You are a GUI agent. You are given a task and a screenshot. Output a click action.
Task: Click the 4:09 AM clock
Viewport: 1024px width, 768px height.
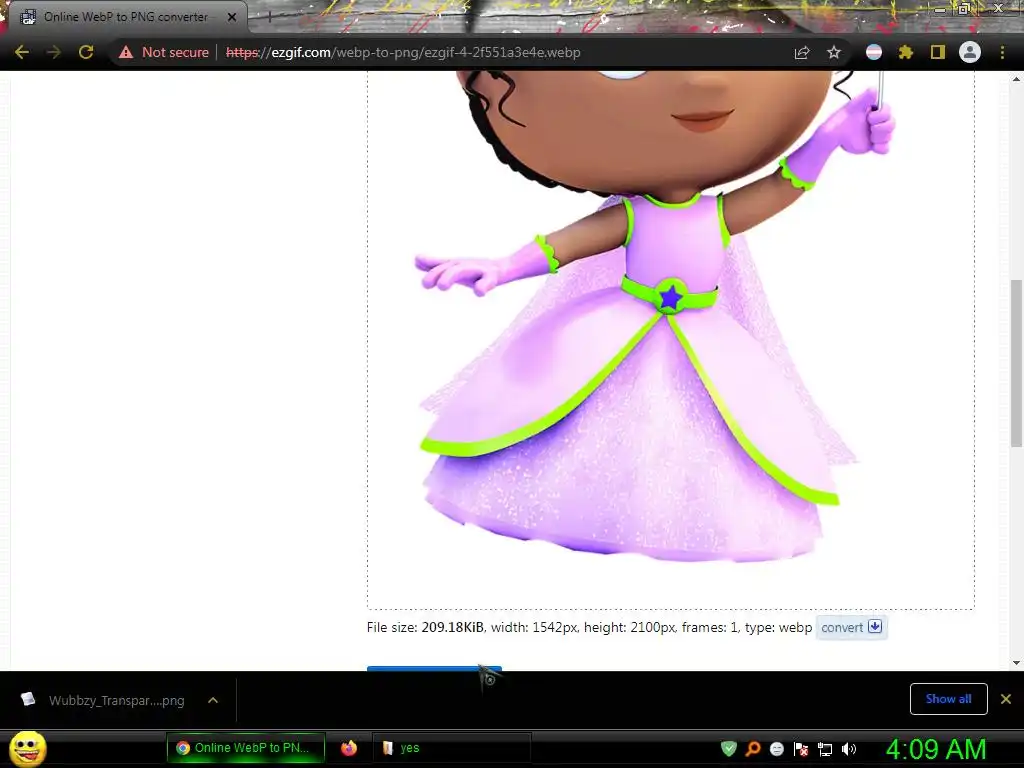pyautogui.click(x=936, y=749)
